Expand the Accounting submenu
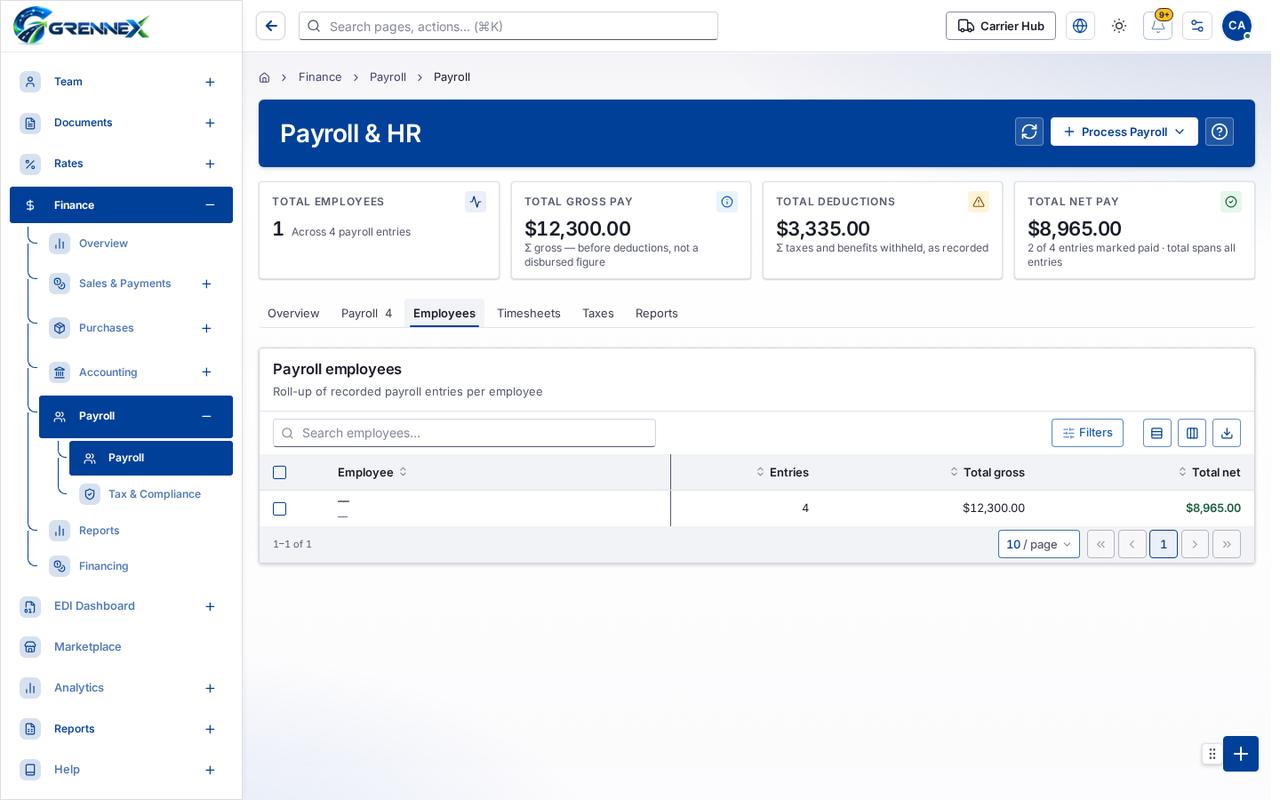Screen dimensions: 1280x800 206,372
